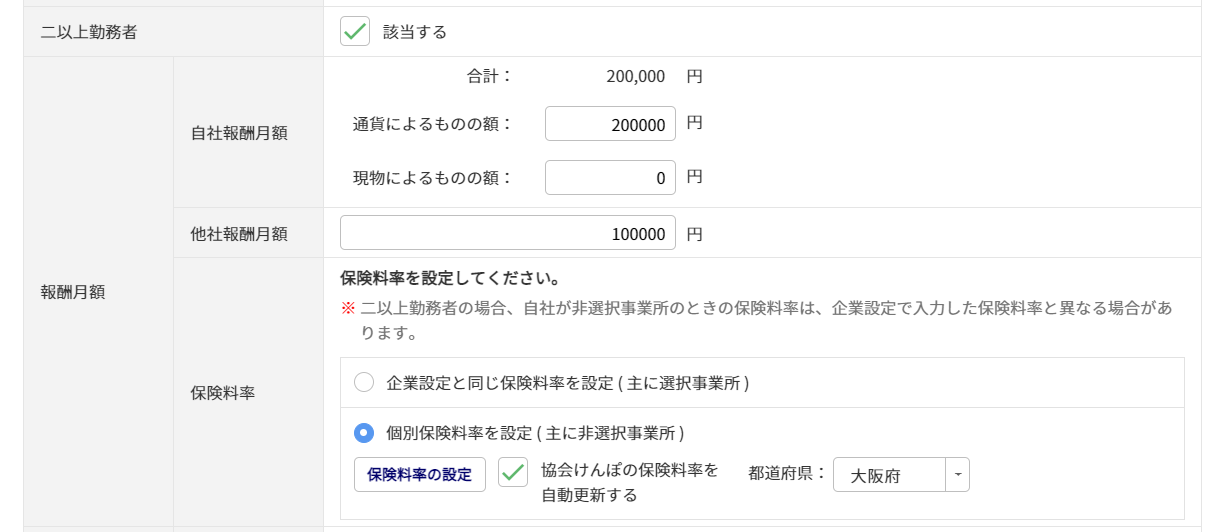Viewport: 1223px width, 532px height.
Task: Click the wide input field showing 100000
Action: coord(507,233)
